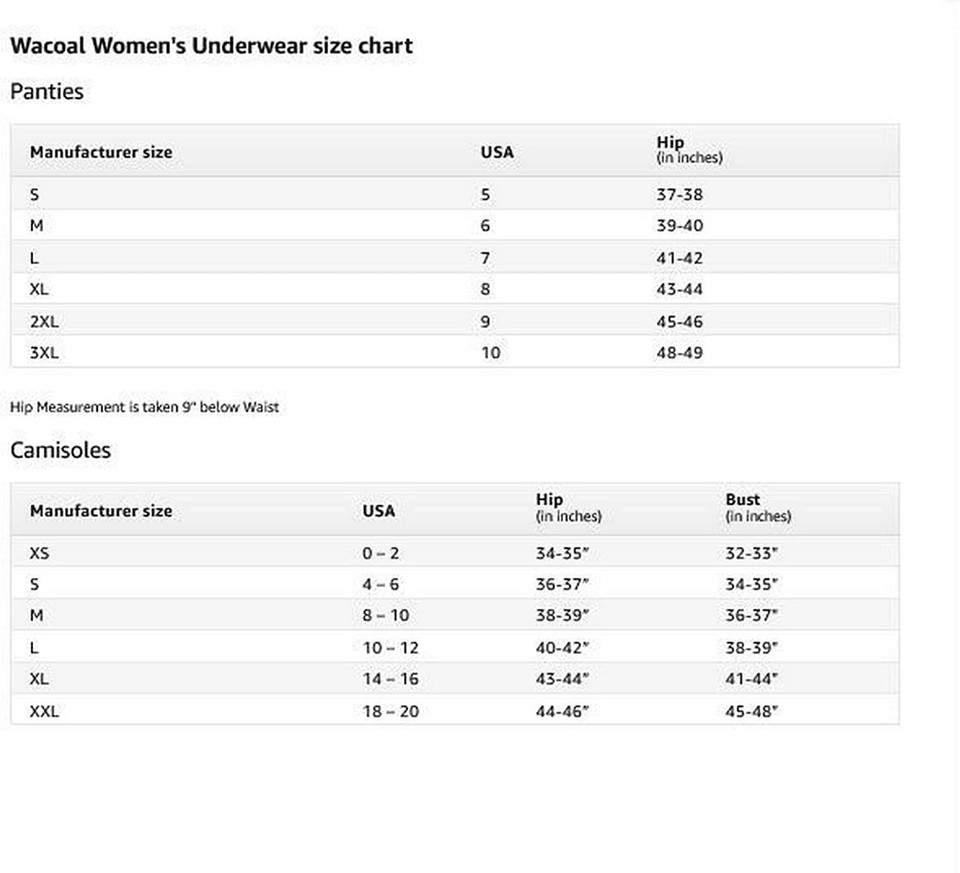Select the XS row in the Camisoles table

(x=455, y=552)
